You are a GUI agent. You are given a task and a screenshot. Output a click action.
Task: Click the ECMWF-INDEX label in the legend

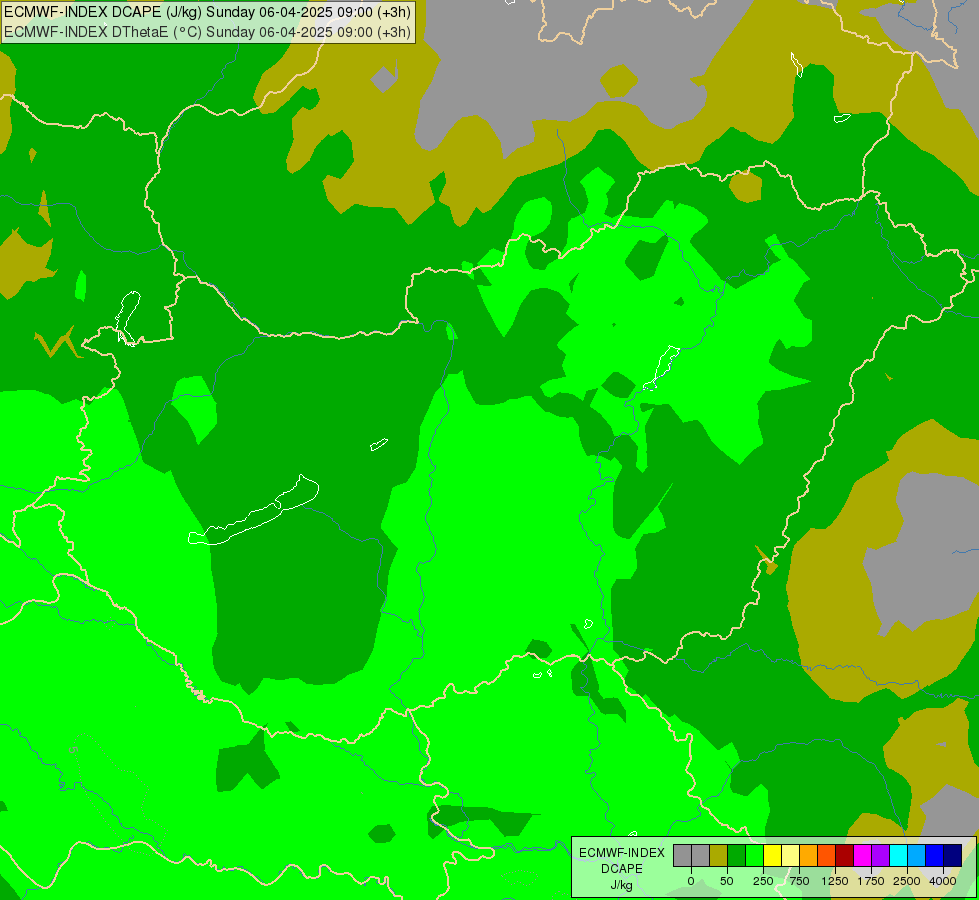pos(622,853)
